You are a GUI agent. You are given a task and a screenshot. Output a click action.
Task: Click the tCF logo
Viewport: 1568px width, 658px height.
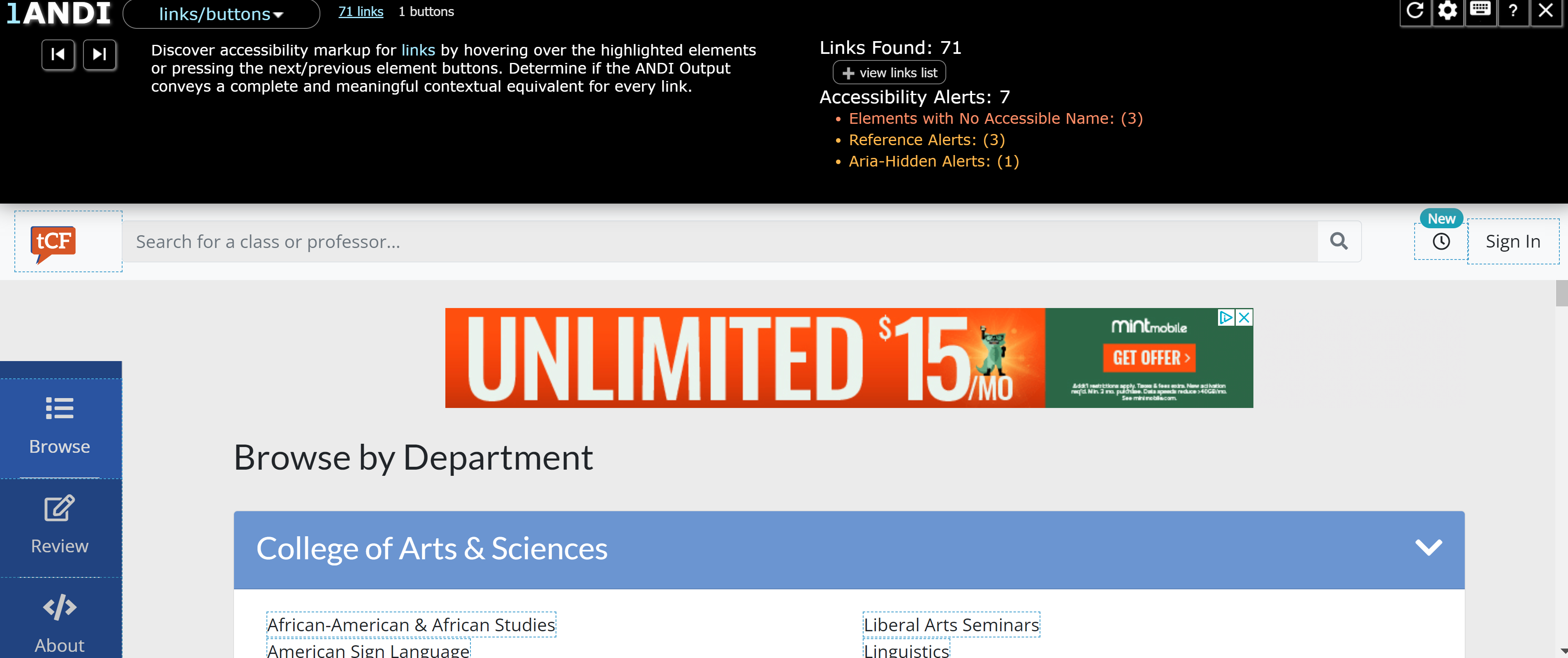[53, 242]
